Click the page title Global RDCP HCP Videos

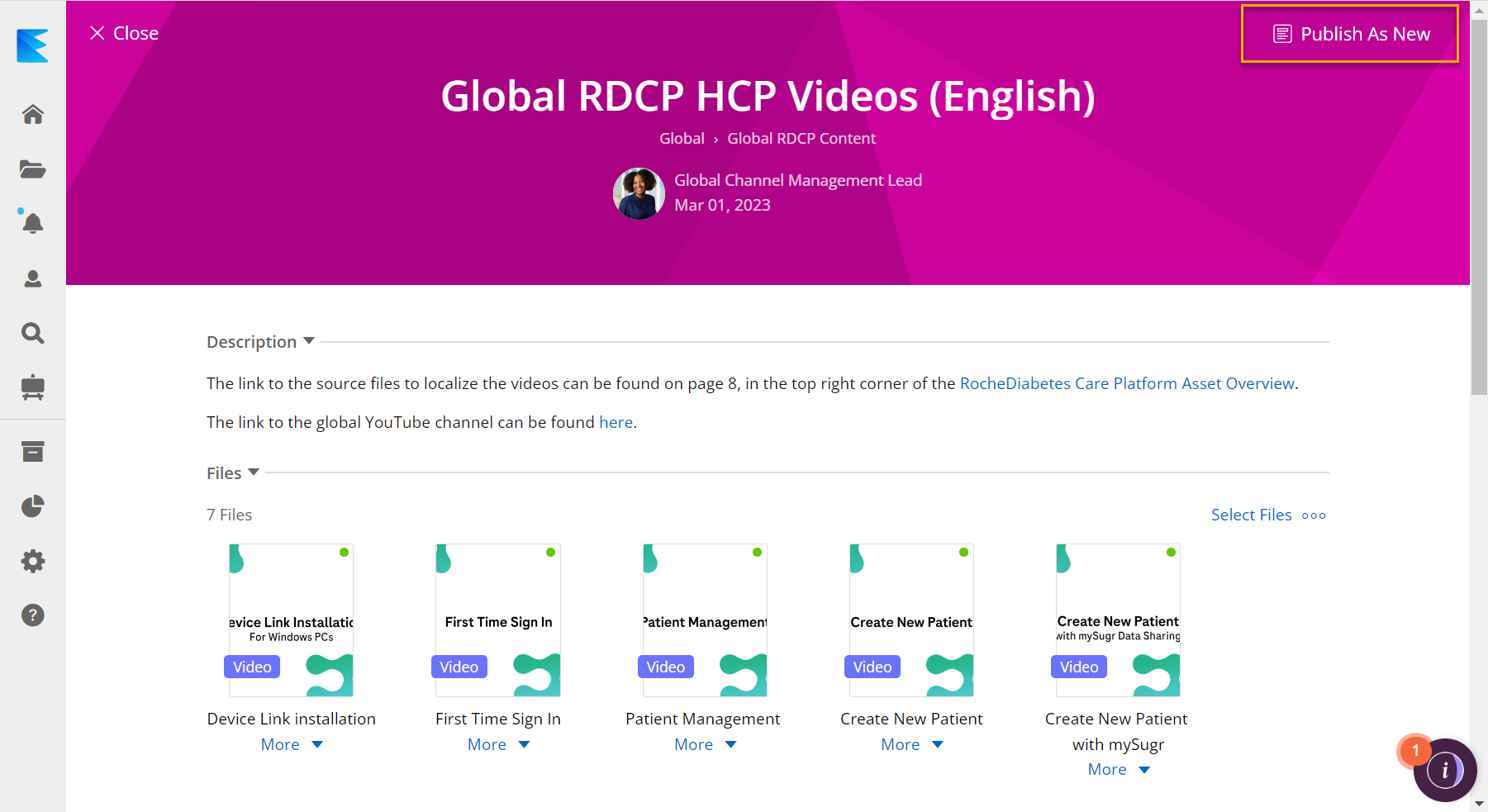click(768, 96)
